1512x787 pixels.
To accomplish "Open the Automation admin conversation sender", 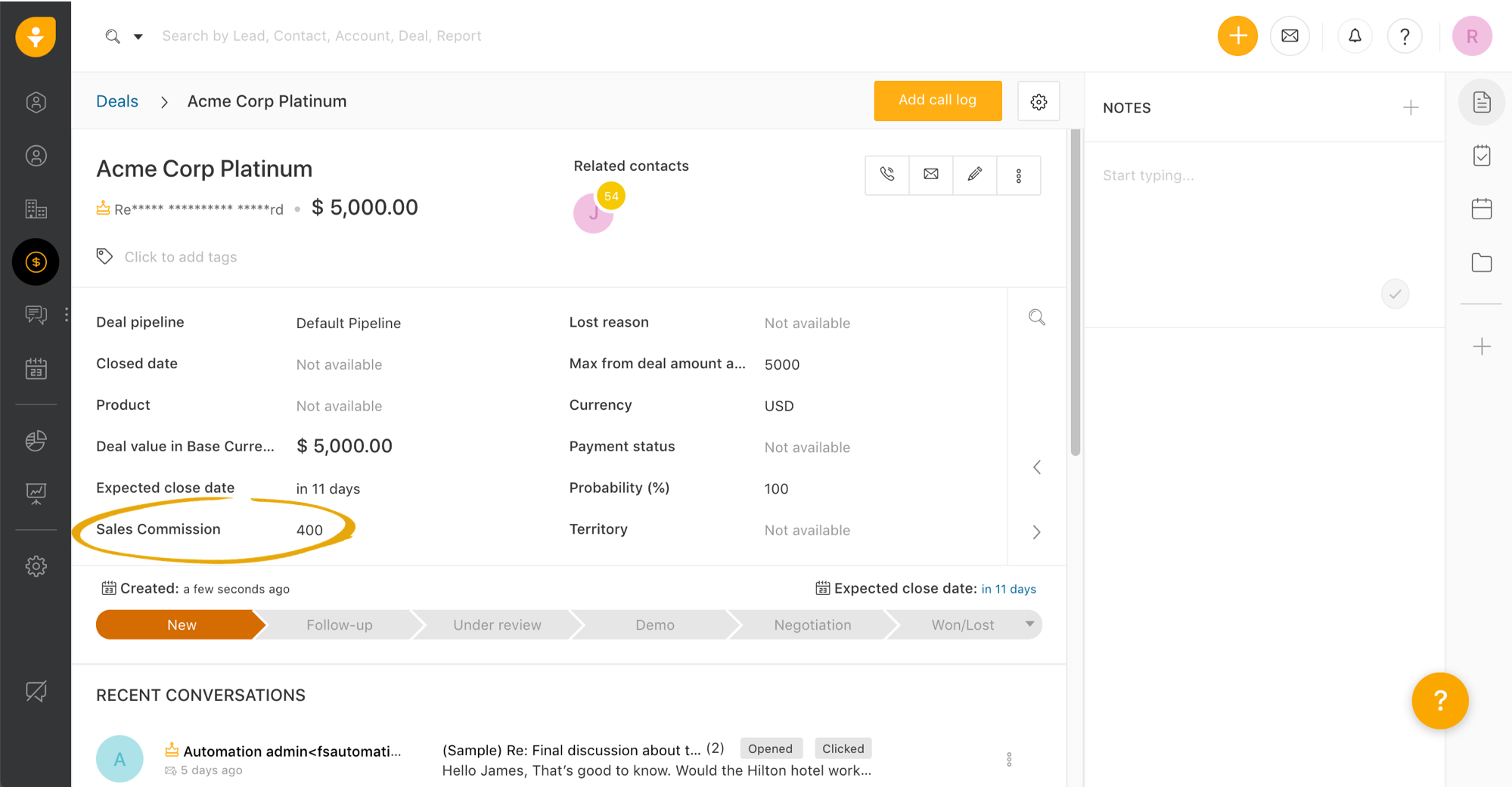I will tap(292, 751).
